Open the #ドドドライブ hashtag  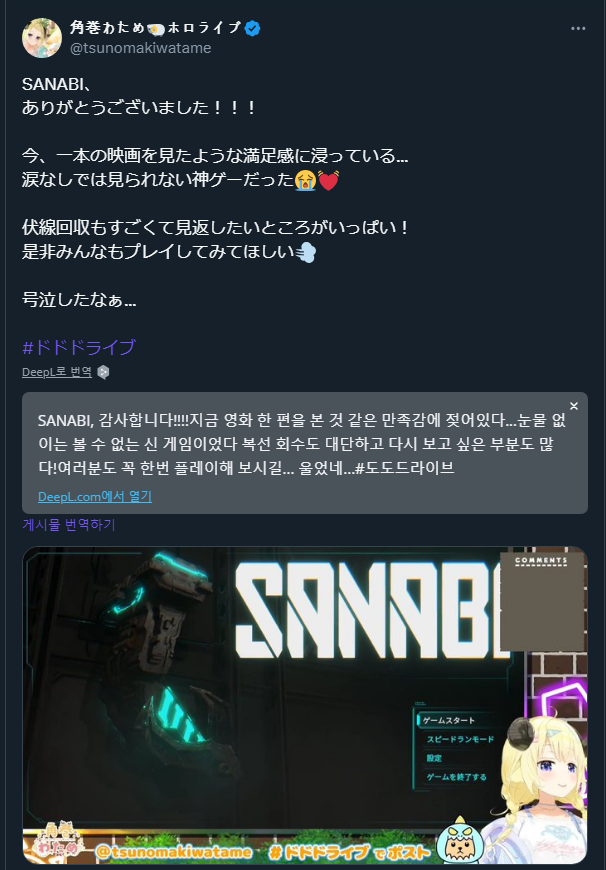click(x=79, y=347)
